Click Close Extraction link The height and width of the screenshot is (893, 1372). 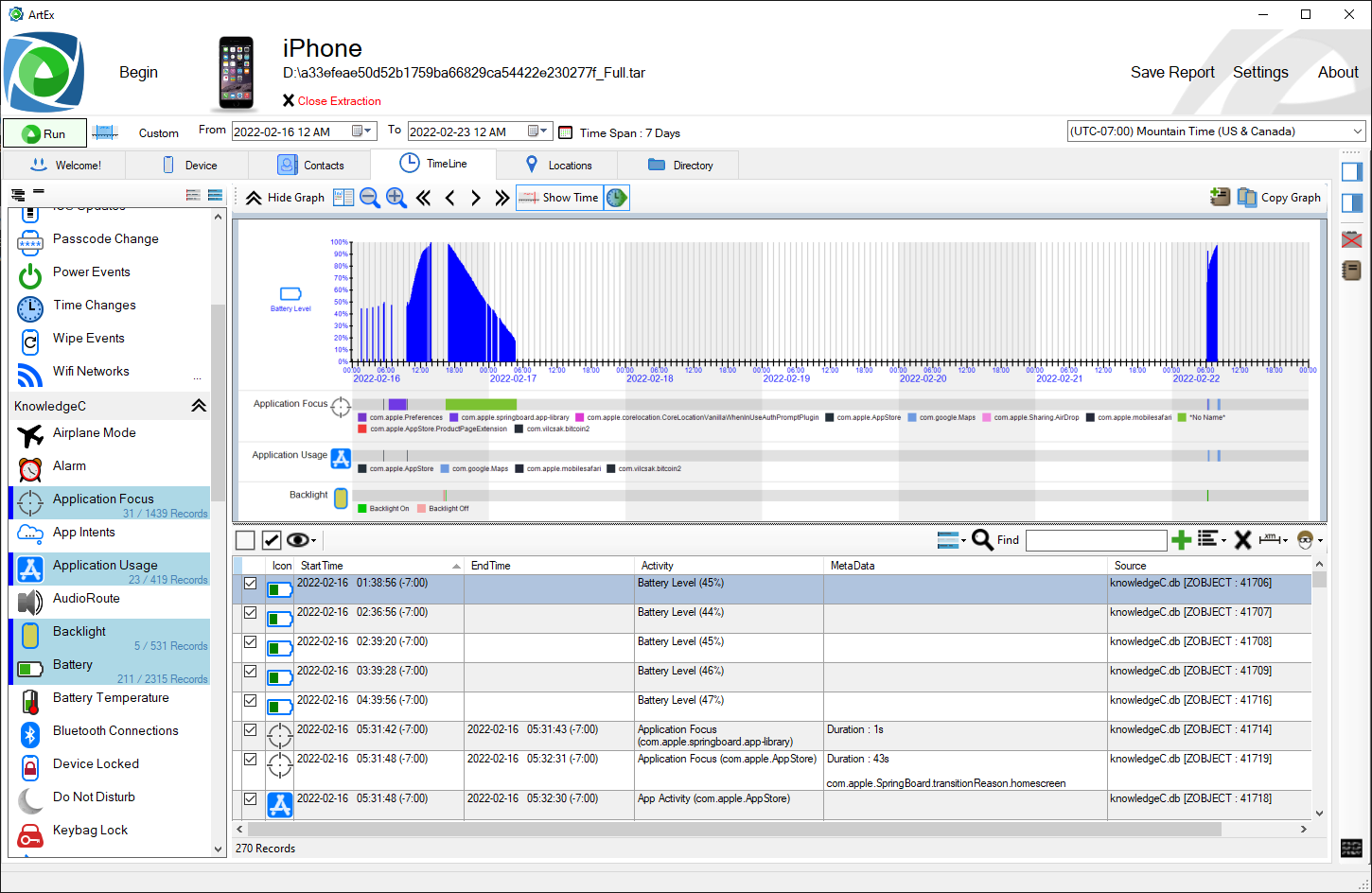[331, 101]
